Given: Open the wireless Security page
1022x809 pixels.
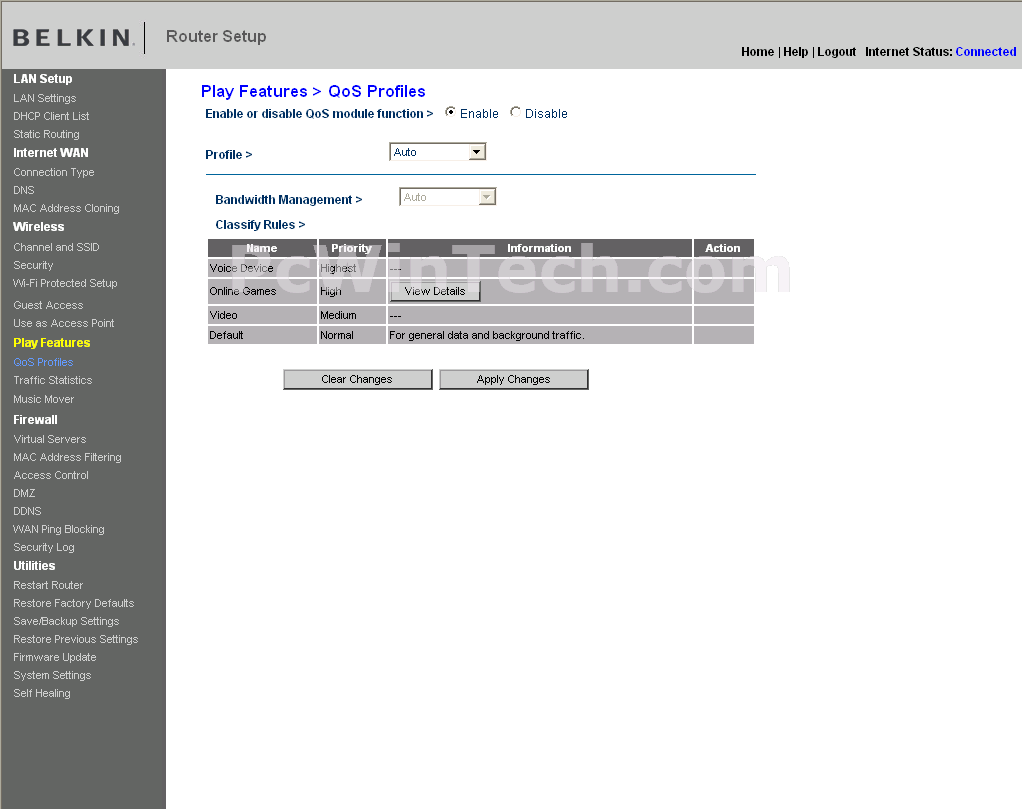Looking at the screenshot, I should 33,265.
